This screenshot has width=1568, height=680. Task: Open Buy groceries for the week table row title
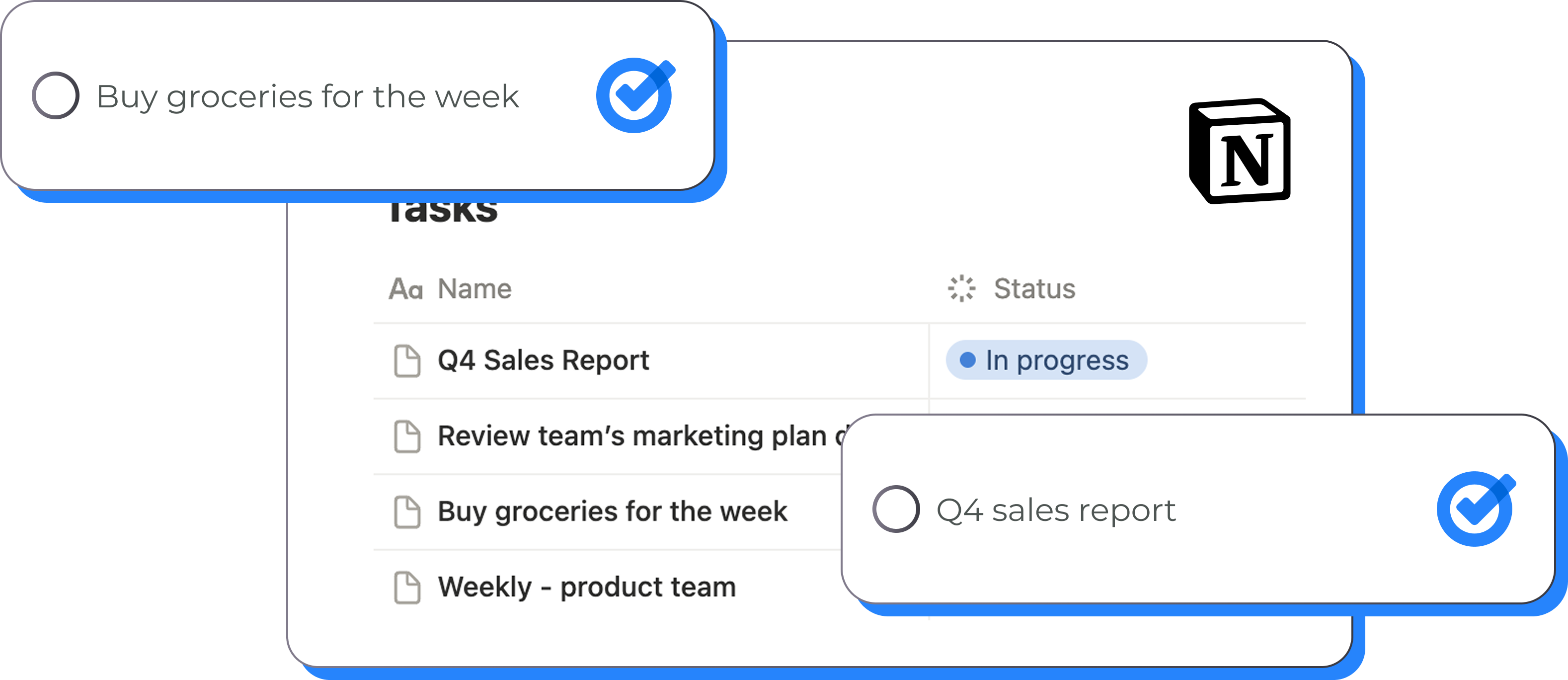(613, 511)
